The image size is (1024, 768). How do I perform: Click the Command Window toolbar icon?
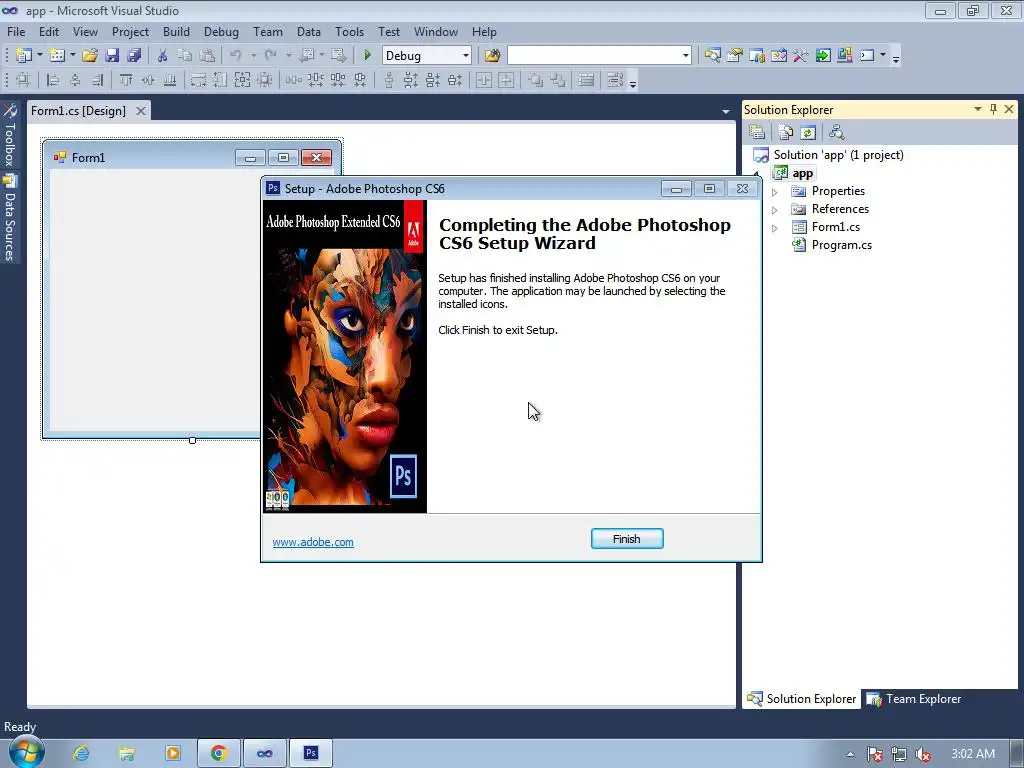[x=867, y=56]
